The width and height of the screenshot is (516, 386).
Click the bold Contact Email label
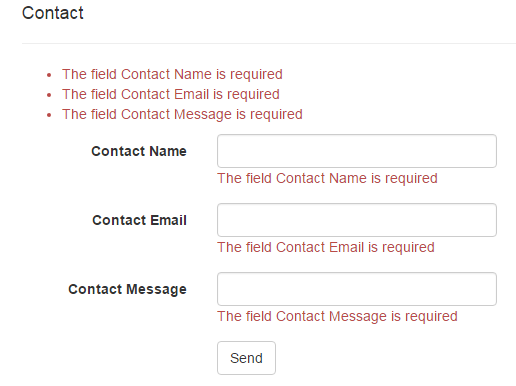coord(139,220)
